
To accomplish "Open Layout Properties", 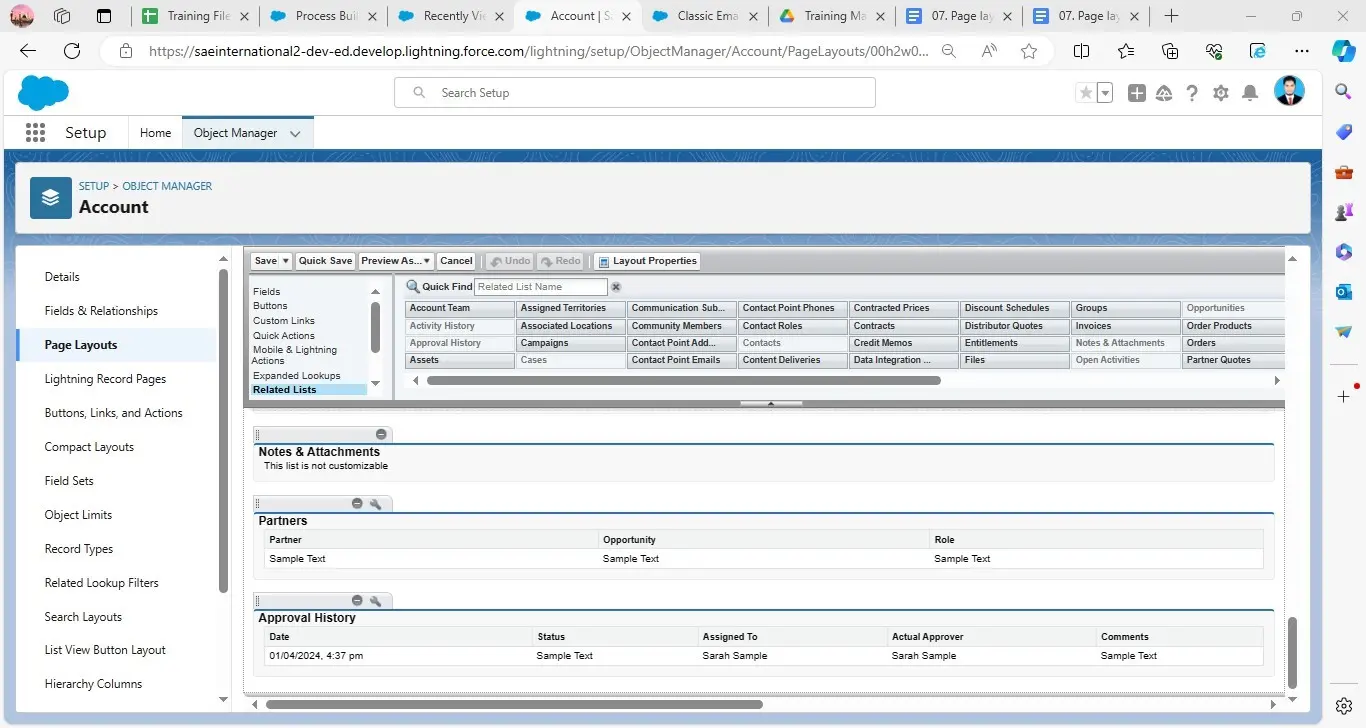I will [x=648, y=261].
